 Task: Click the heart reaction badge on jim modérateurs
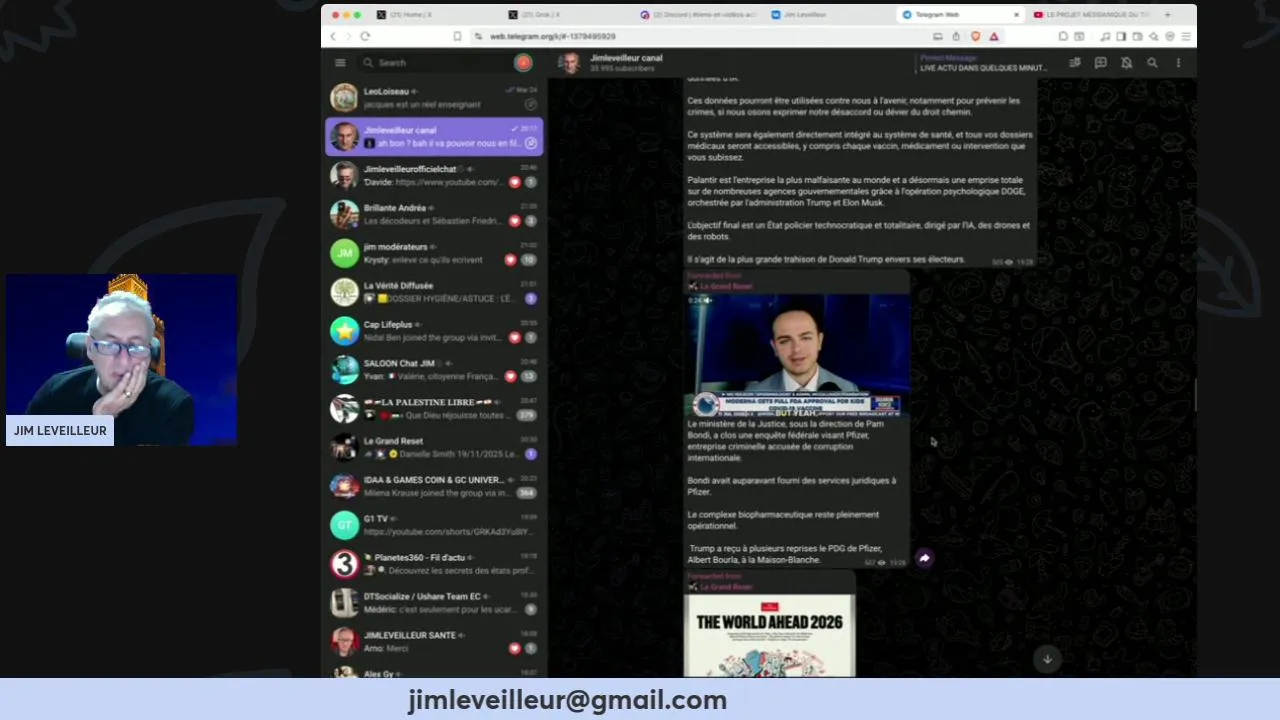point(510,260)
